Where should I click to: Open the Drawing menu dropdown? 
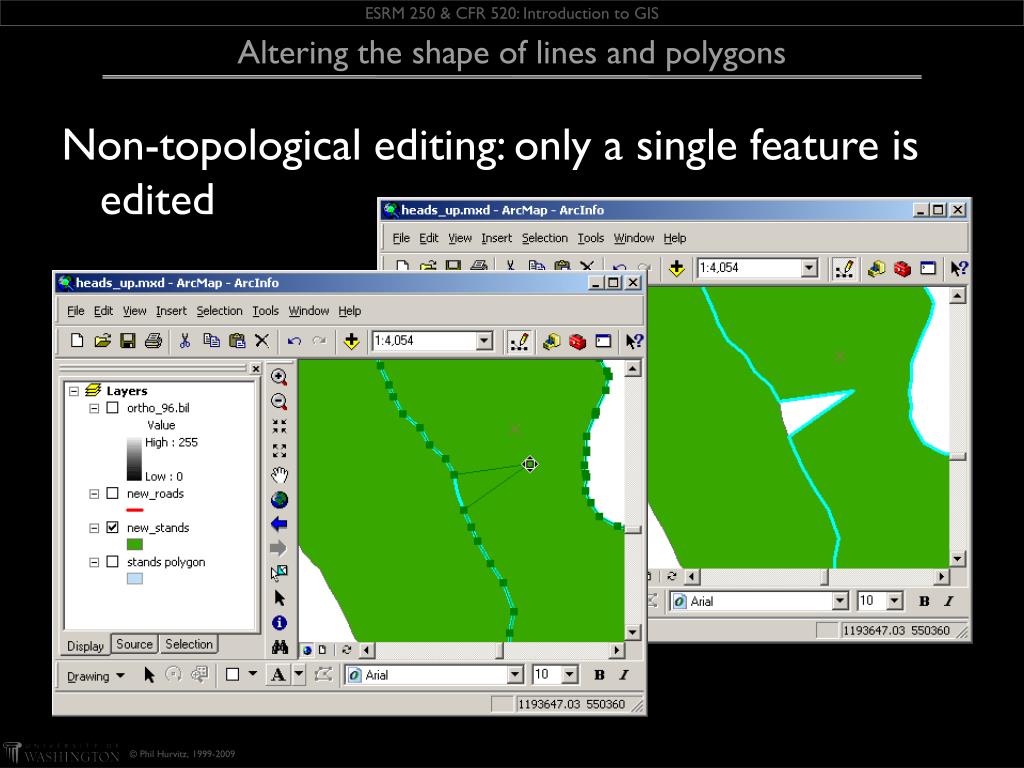pyautogui.click(x=95, y=676)
